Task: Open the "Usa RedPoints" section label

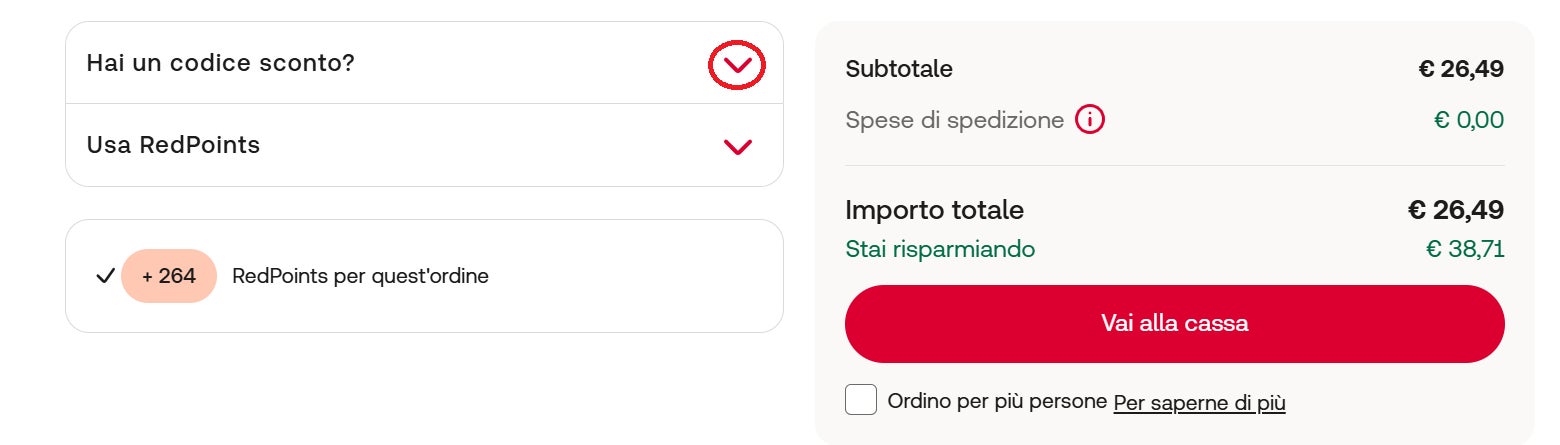Action: (173, 145)
